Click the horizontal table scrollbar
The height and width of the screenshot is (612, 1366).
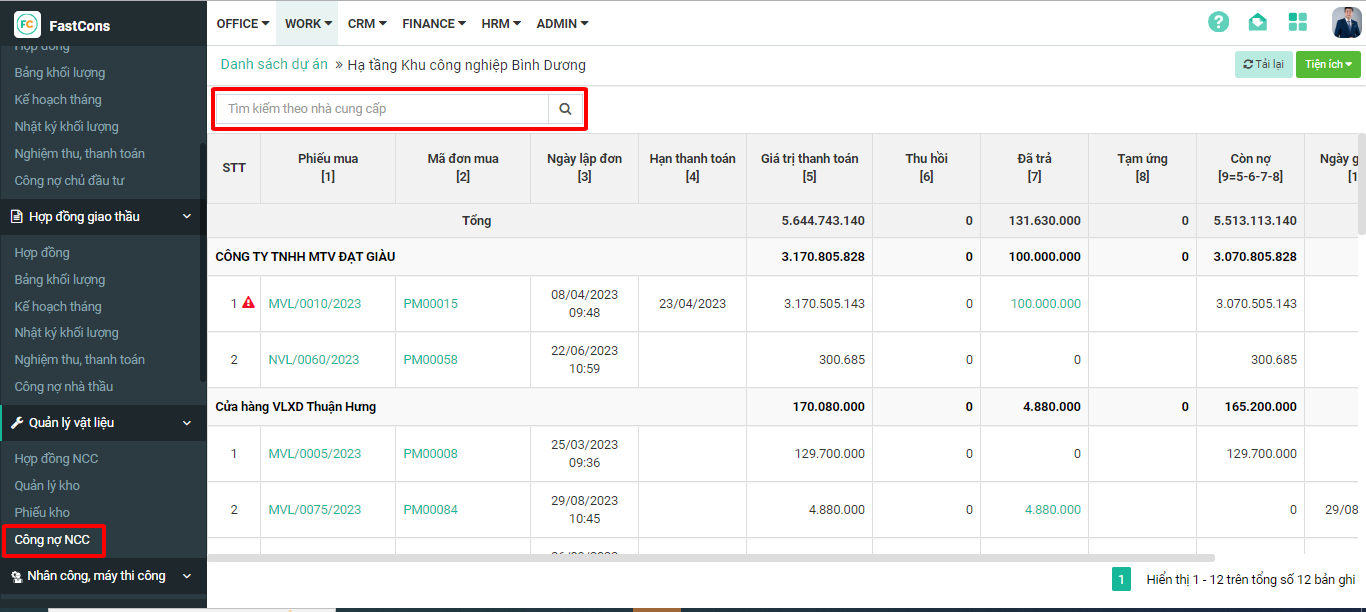point(710,558)
